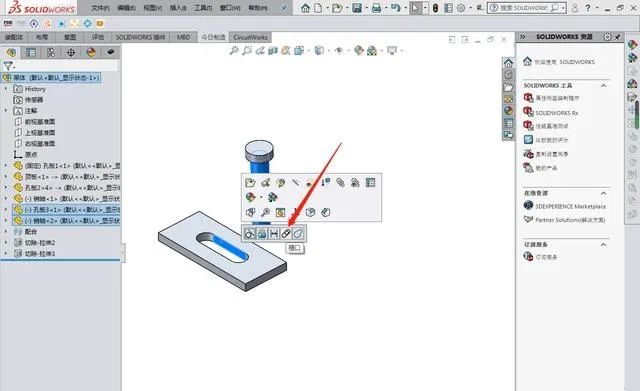Switch to the MBD ribbon tab

183,37
